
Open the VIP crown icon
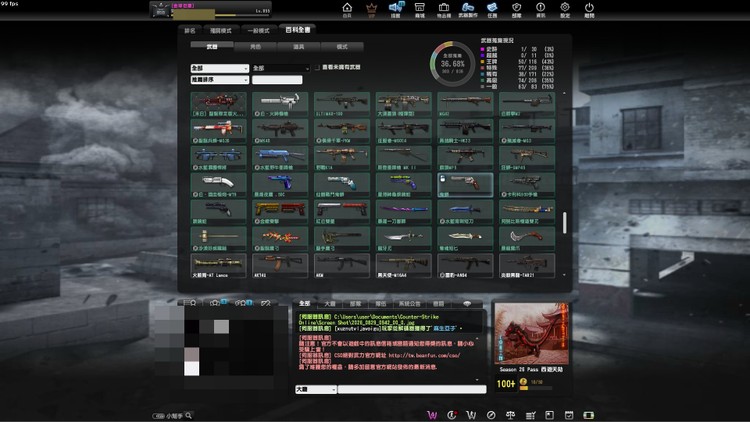tap(371, 9)
